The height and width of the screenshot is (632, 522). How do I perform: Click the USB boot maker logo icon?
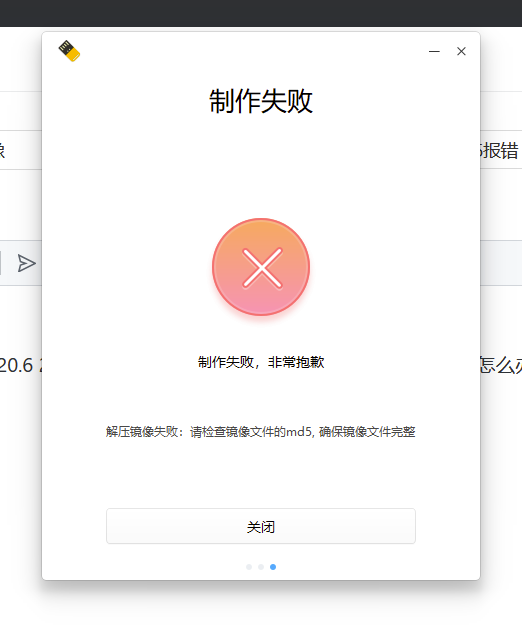pyautogui.click(x=69, y=51)
